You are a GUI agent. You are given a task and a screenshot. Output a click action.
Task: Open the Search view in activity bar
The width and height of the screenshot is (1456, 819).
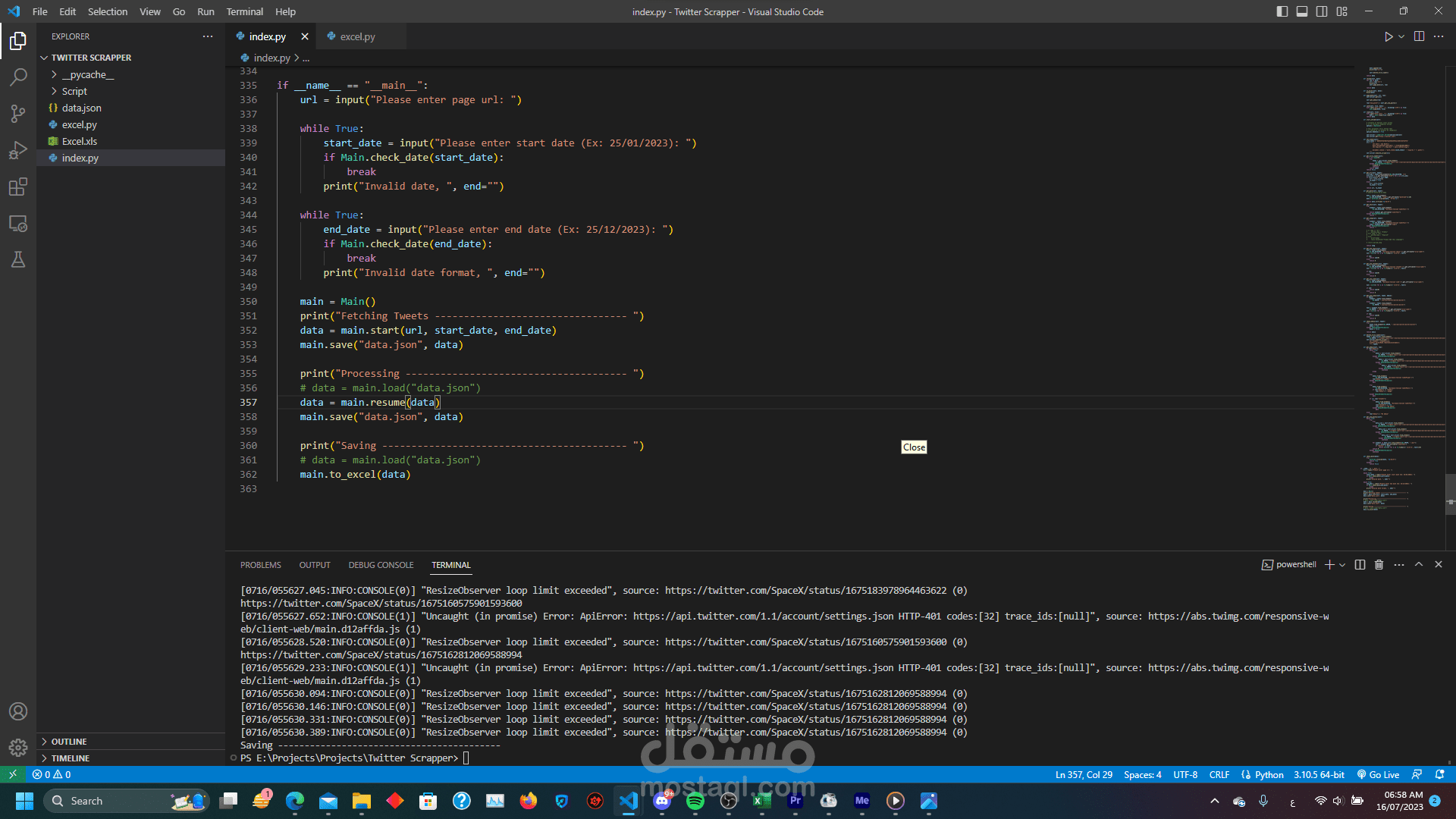(x=18, y=77)
